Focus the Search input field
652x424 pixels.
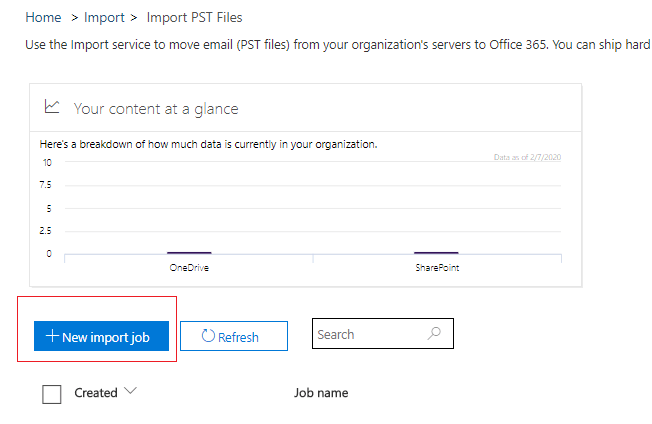(368, 334)
